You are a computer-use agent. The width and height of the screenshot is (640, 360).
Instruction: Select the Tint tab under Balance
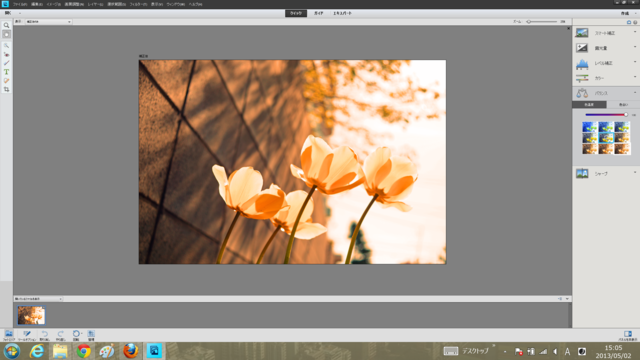623,104
